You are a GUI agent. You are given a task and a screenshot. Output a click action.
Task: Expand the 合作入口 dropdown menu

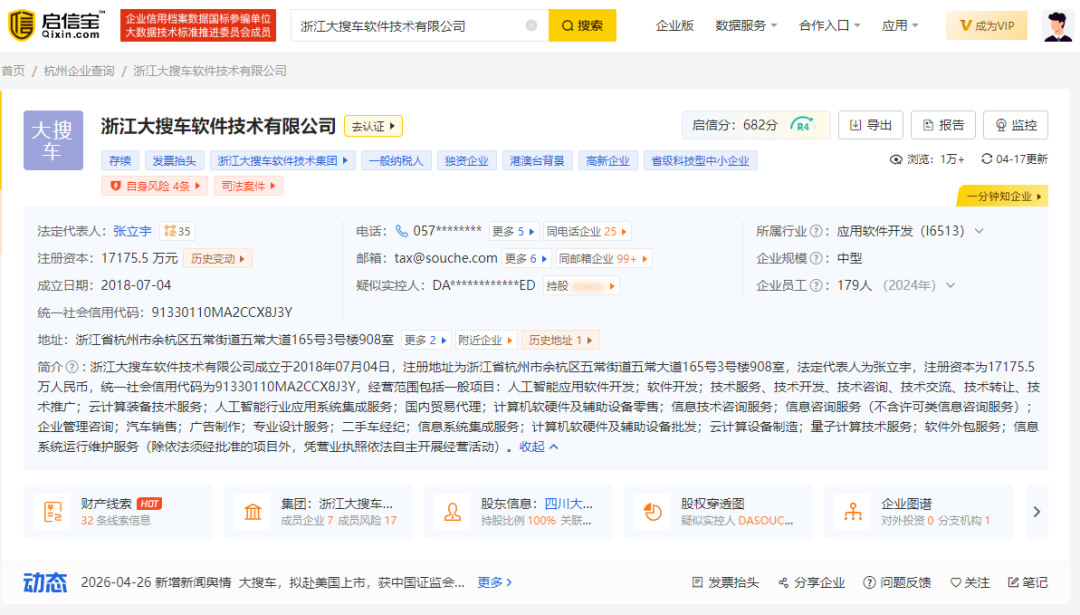pos(829,25)
